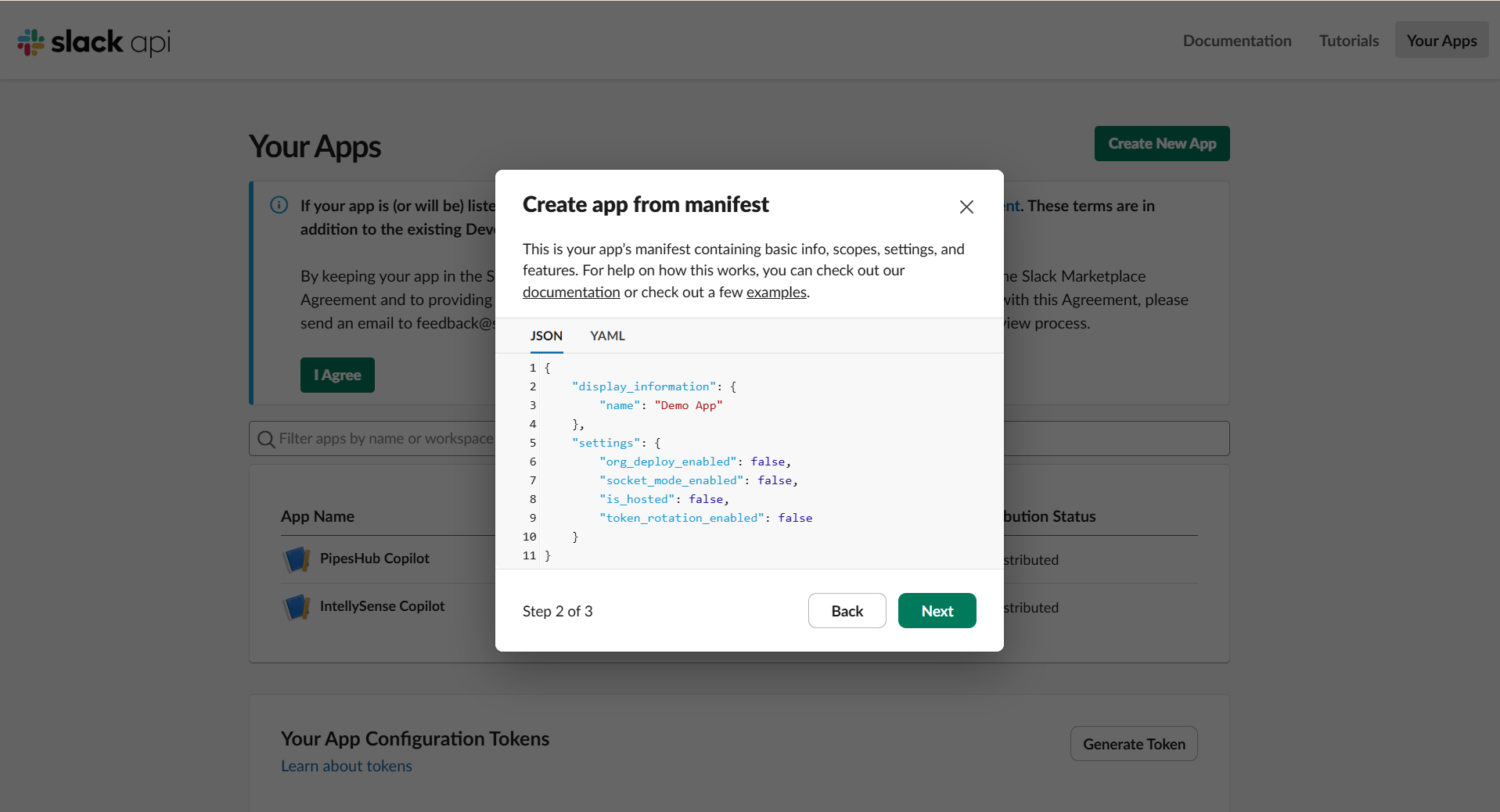Click the Generate Token button

click(1134, 744)
